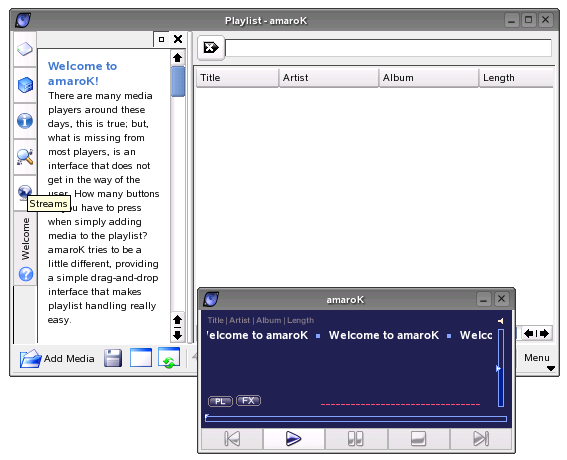Go to previous track in amaroK player
Image resolution: width=567 pixels, height=460 pixels.
232,439
